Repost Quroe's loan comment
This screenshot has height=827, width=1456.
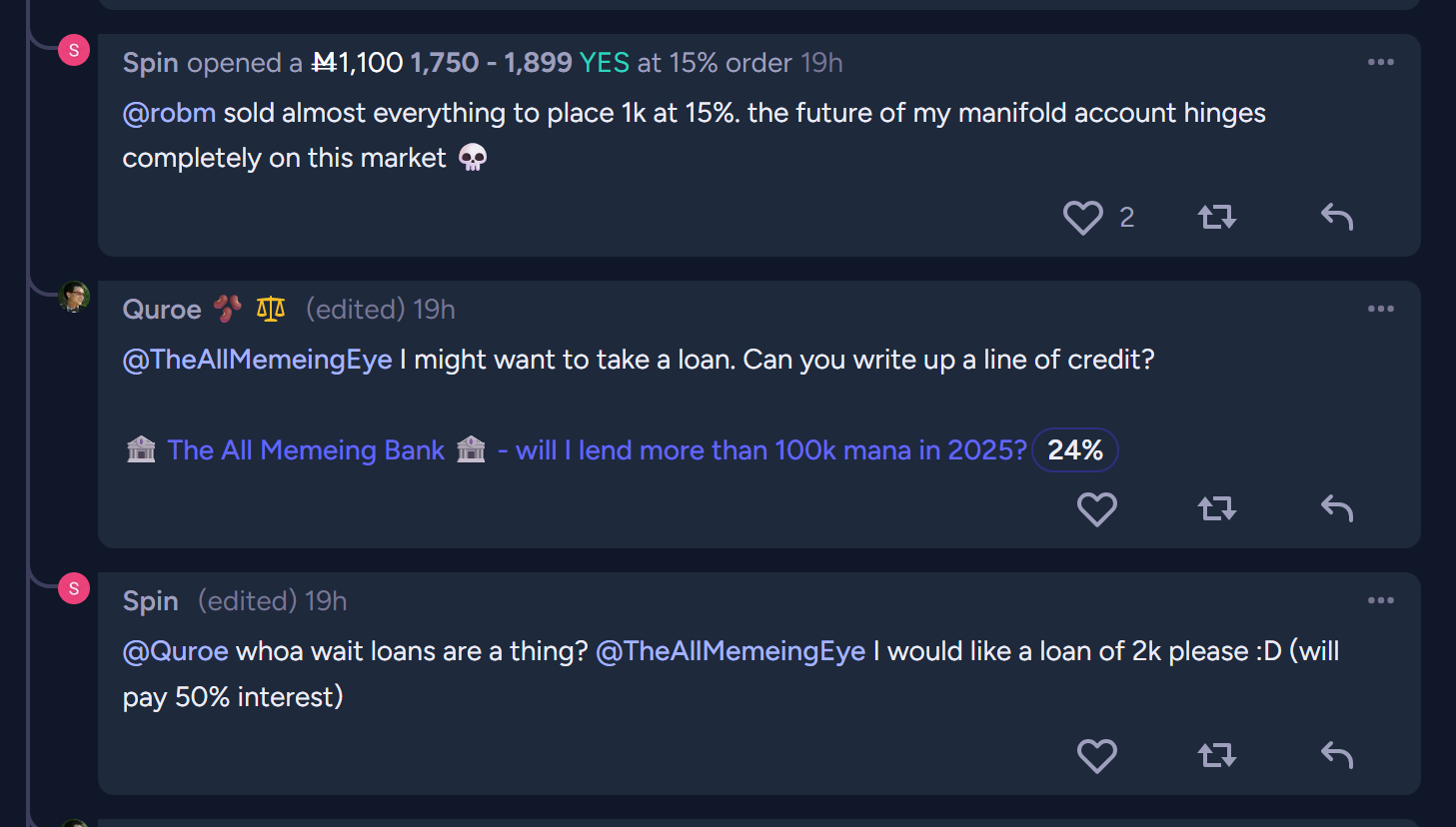pyautogui.click(x=1217, y=509)
